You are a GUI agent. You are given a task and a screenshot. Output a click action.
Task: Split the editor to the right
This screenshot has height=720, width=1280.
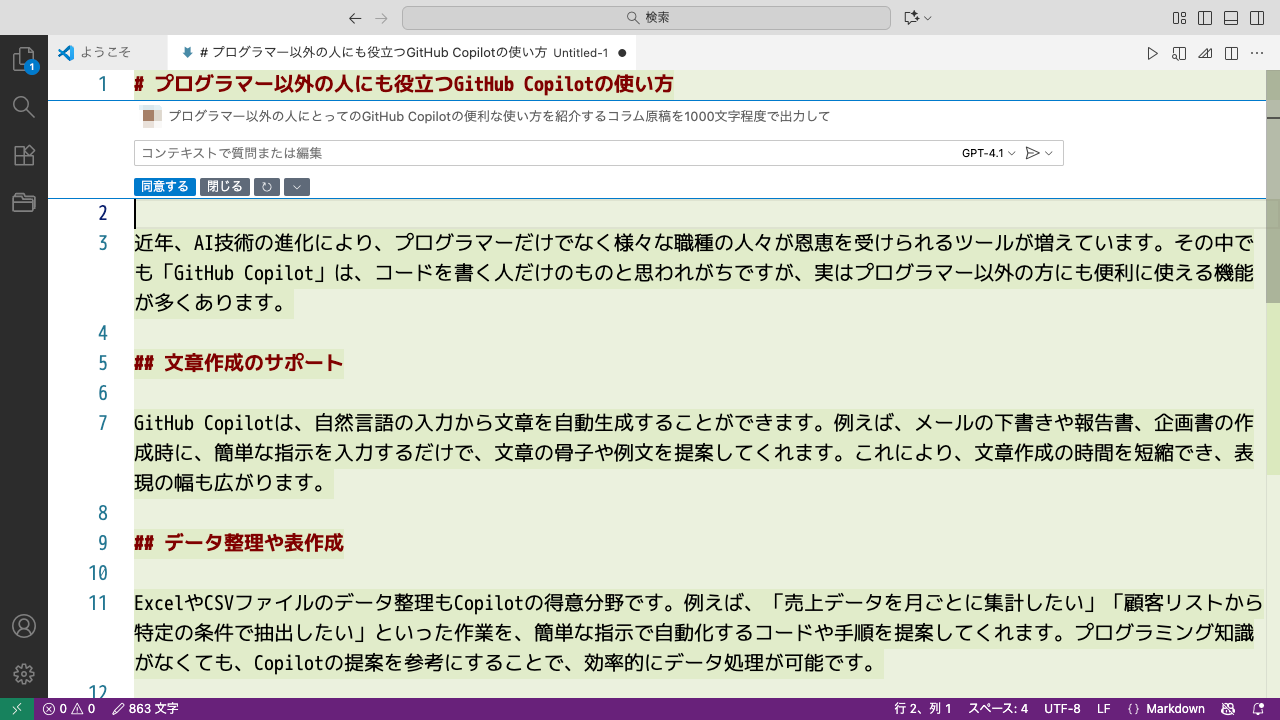(x=1232, y=53)
